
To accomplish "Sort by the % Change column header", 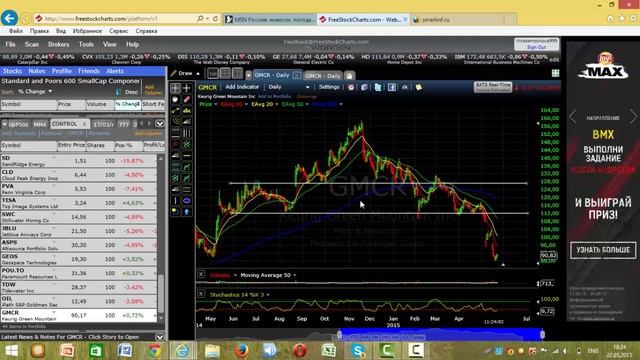I will coord(127,104).
